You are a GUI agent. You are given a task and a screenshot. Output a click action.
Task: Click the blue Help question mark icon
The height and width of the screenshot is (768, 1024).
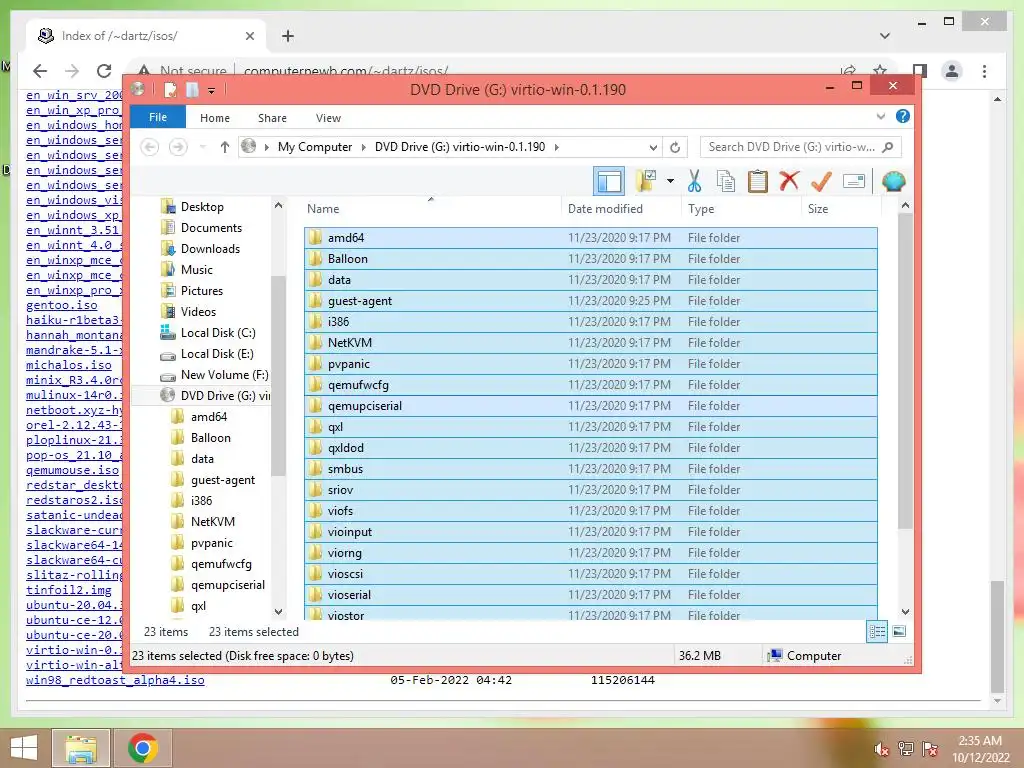click(903, 116)
